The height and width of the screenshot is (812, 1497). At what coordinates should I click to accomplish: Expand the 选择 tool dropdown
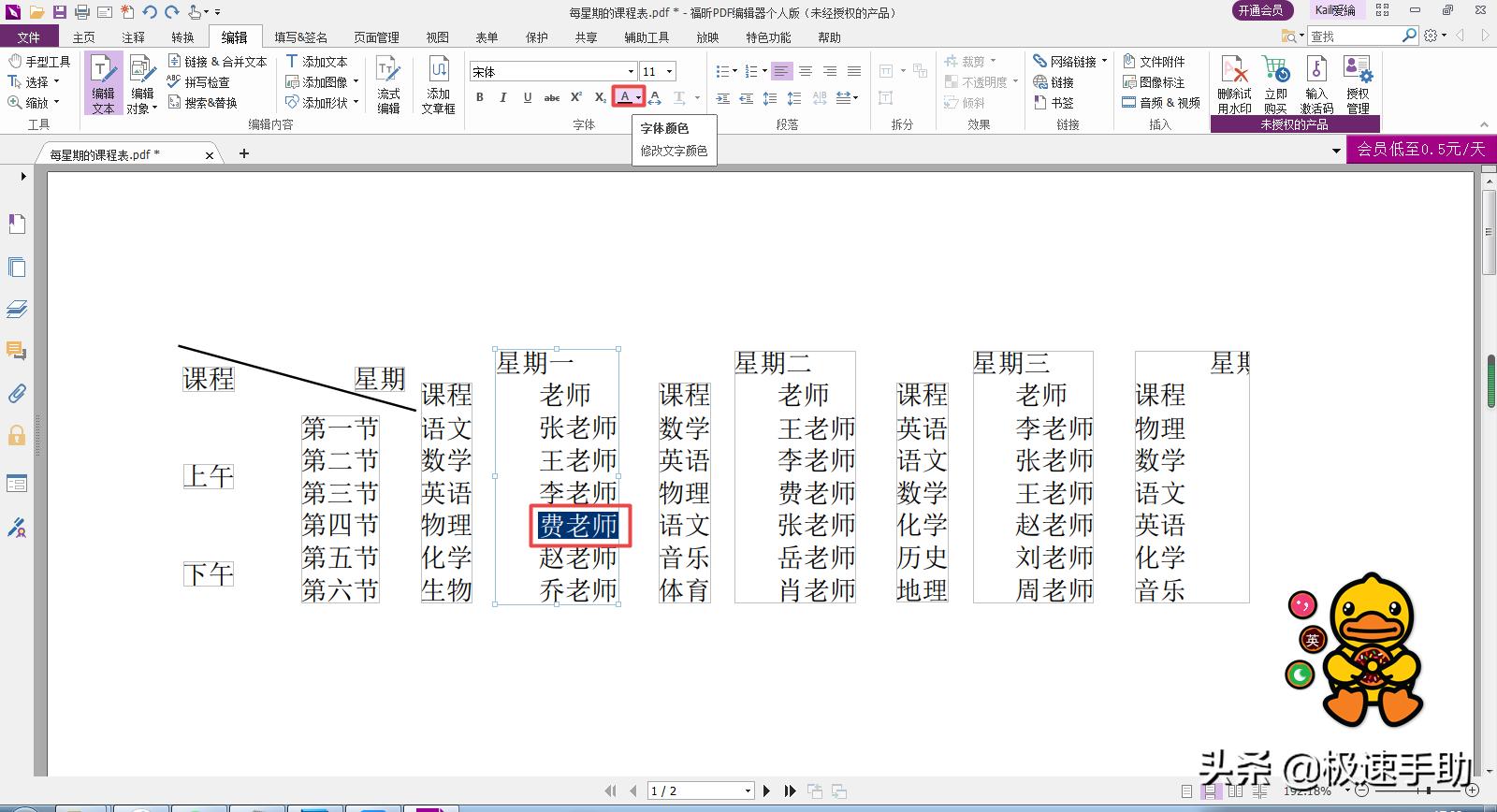(x=57, y=81)
